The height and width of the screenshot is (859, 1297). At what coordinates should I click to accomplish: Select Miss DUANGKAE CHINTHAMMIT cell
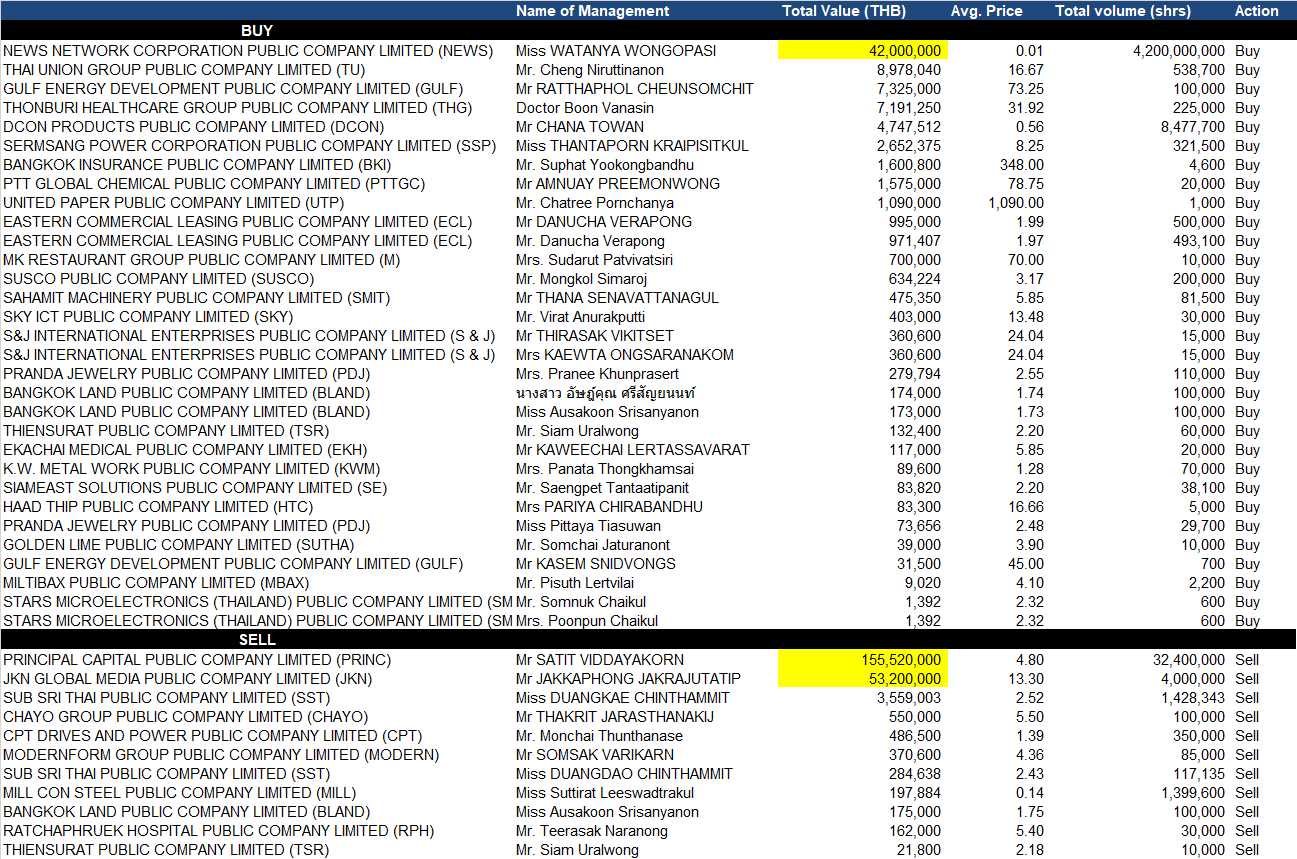pyautogui.click(x=624, y=698)
